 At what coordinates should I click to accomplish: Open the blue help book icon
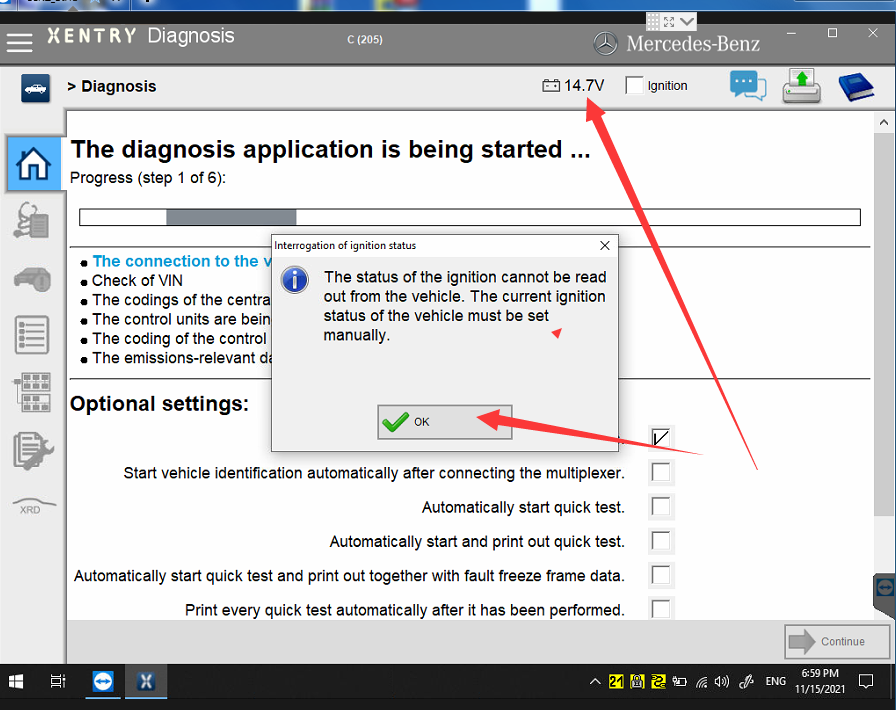[855, 87]
